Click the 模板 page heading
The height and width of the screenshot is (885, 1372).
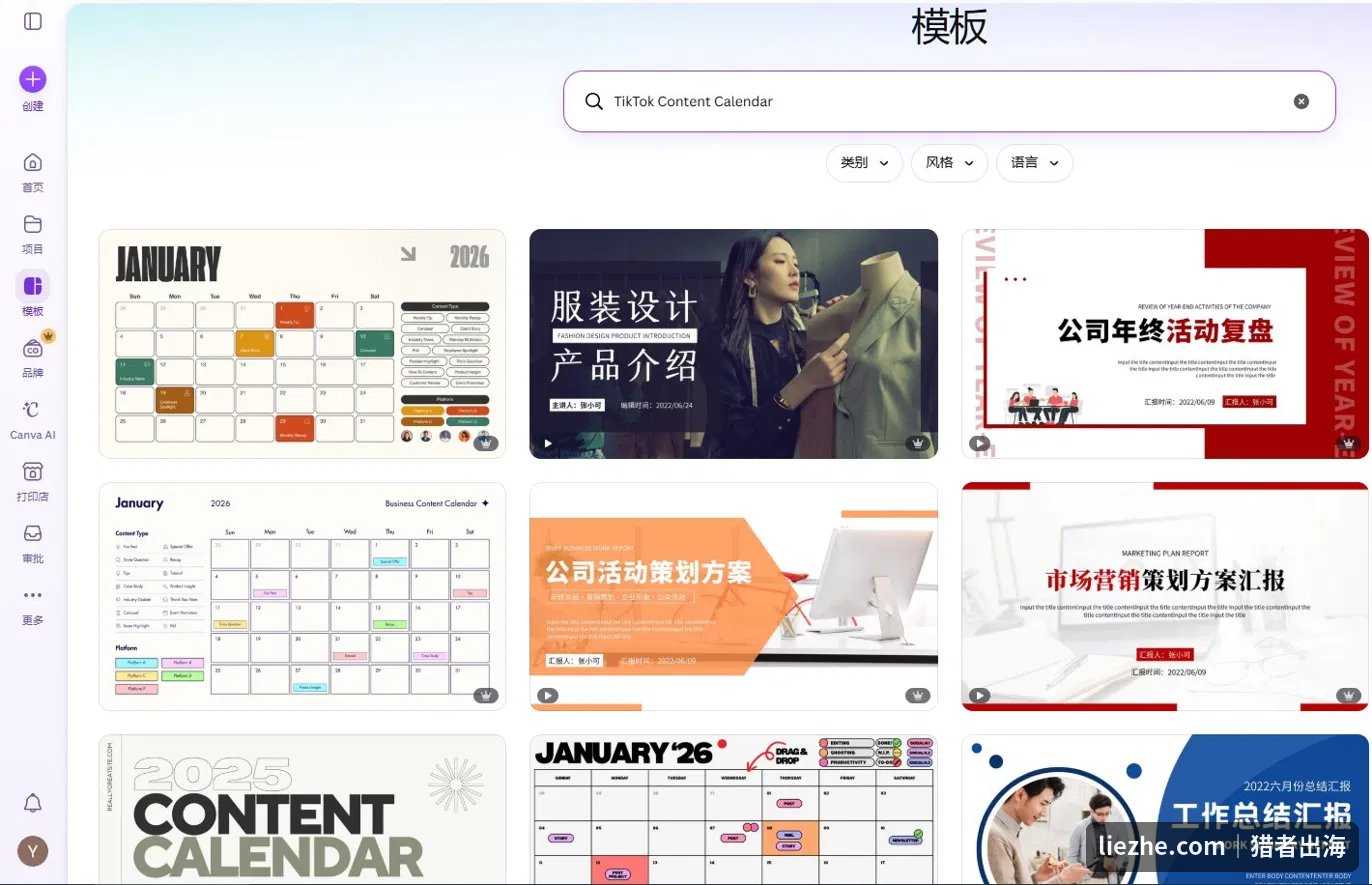[949, 27]
